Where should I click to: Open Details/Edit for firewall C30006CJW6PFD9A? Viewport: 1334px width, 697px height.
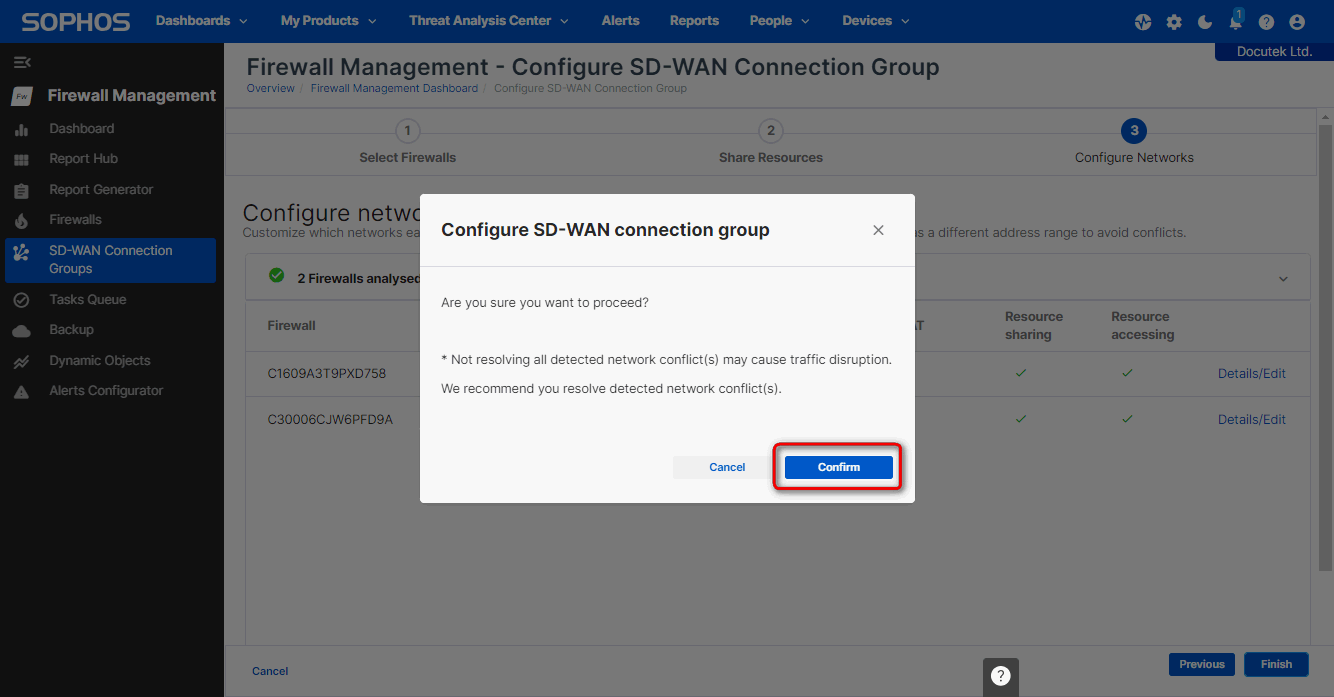point(1252,420)
